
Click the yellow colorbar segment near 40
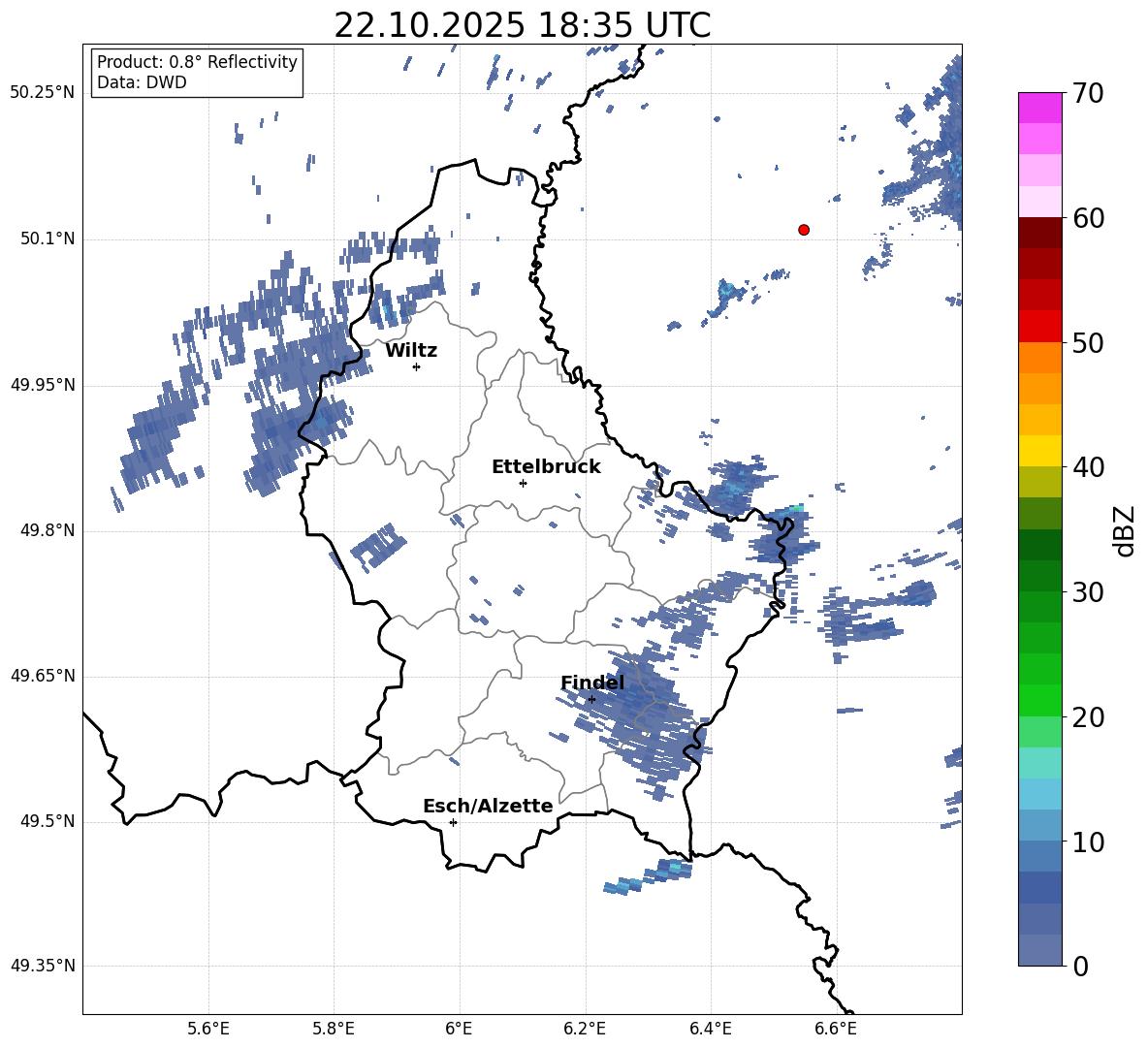(x=1040, y=451)
